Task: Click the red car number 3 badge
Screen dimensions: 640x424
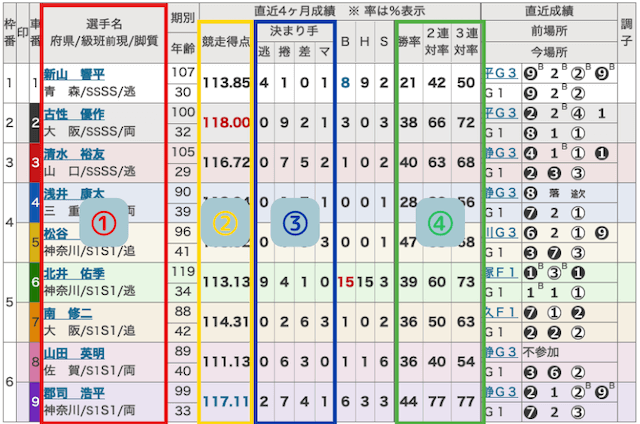Action: (x=35, y=162)
